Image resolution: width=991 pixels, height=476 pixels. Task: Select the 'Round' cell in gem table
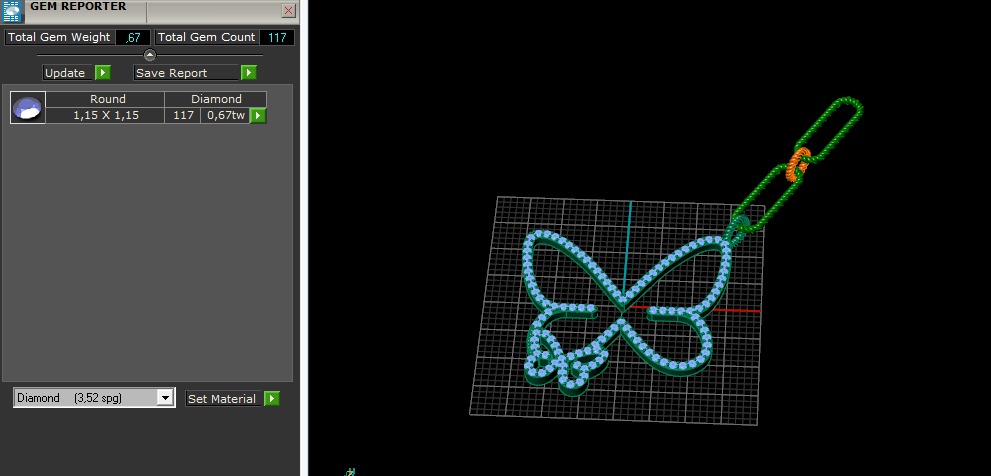105,99
